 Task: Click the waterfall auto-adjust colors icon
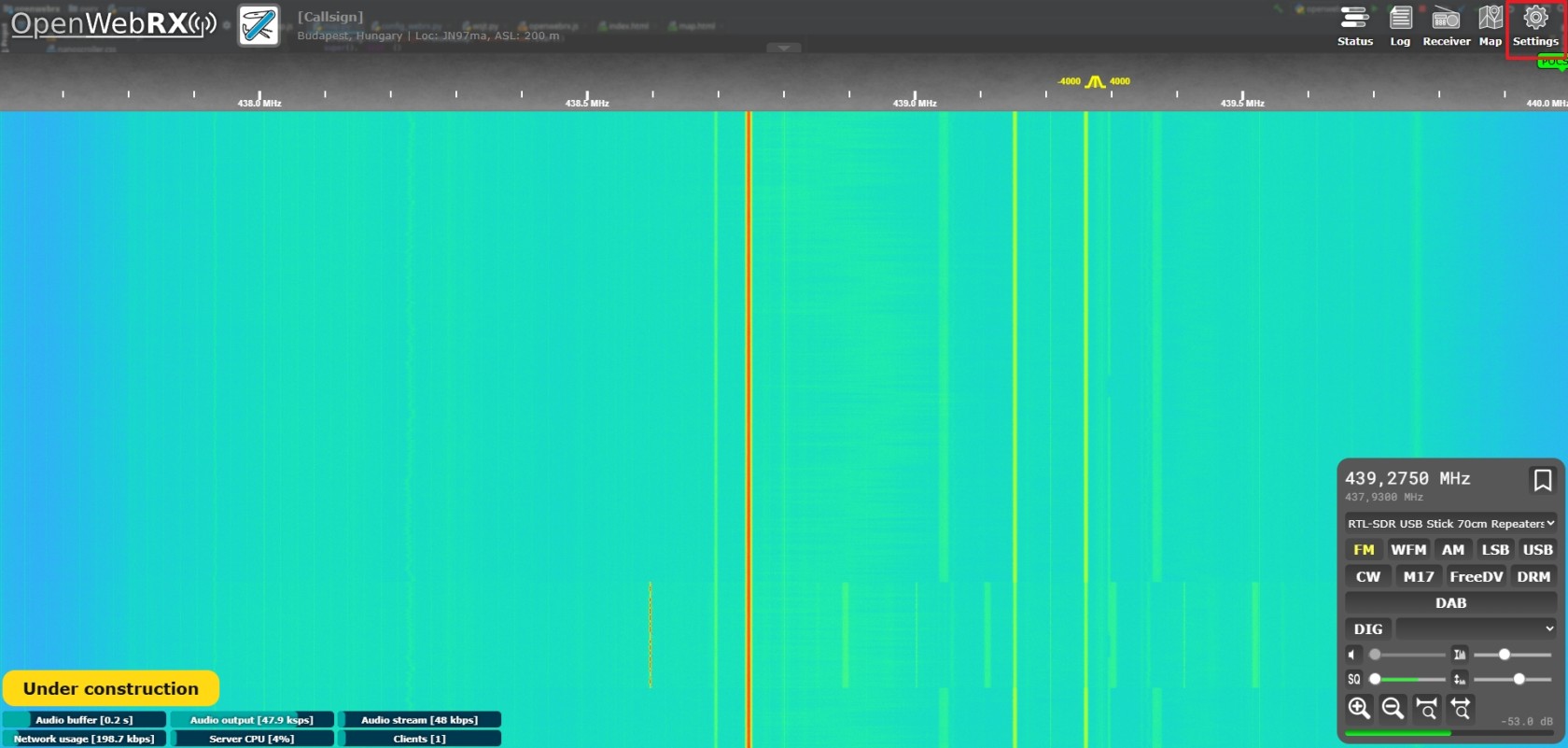pos(1460,655)
